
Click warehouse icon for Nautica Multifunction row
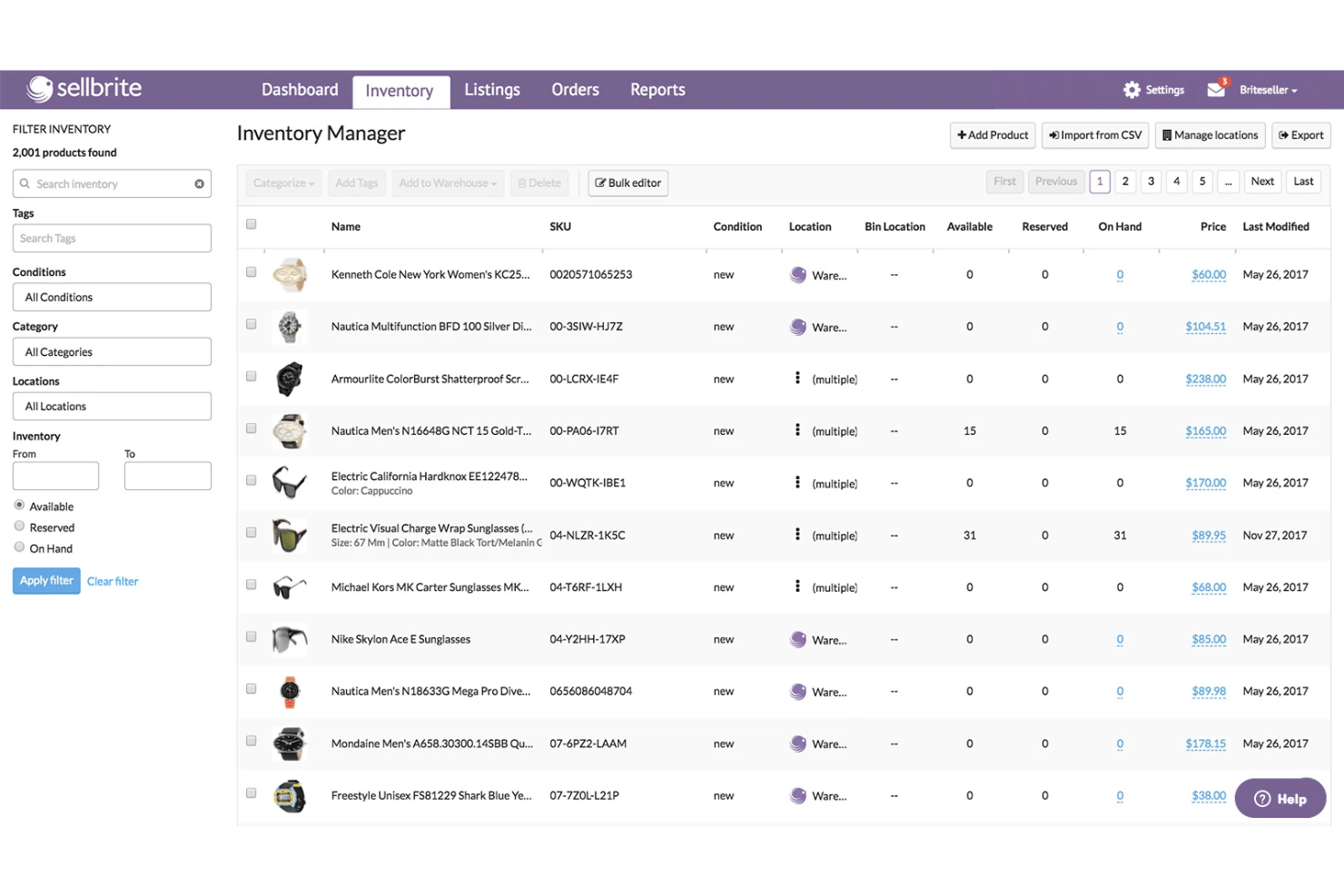tap(798, 327)
